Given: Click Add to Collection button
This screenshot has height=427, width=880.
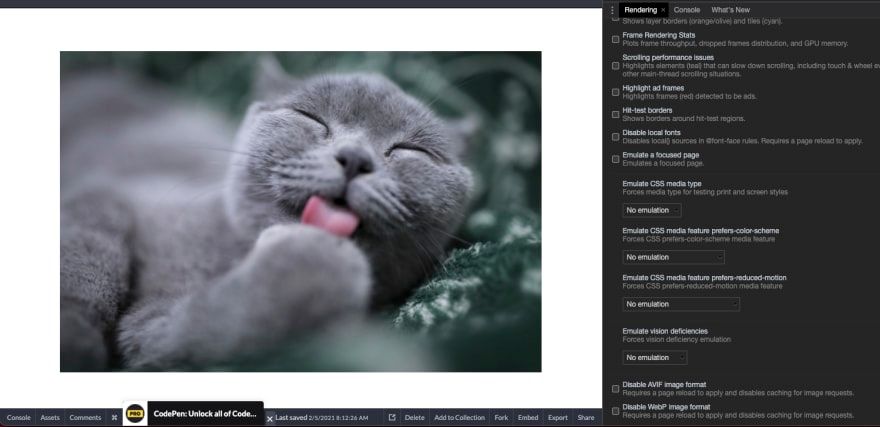Looking at the screenshot, I should click(459, 417).
